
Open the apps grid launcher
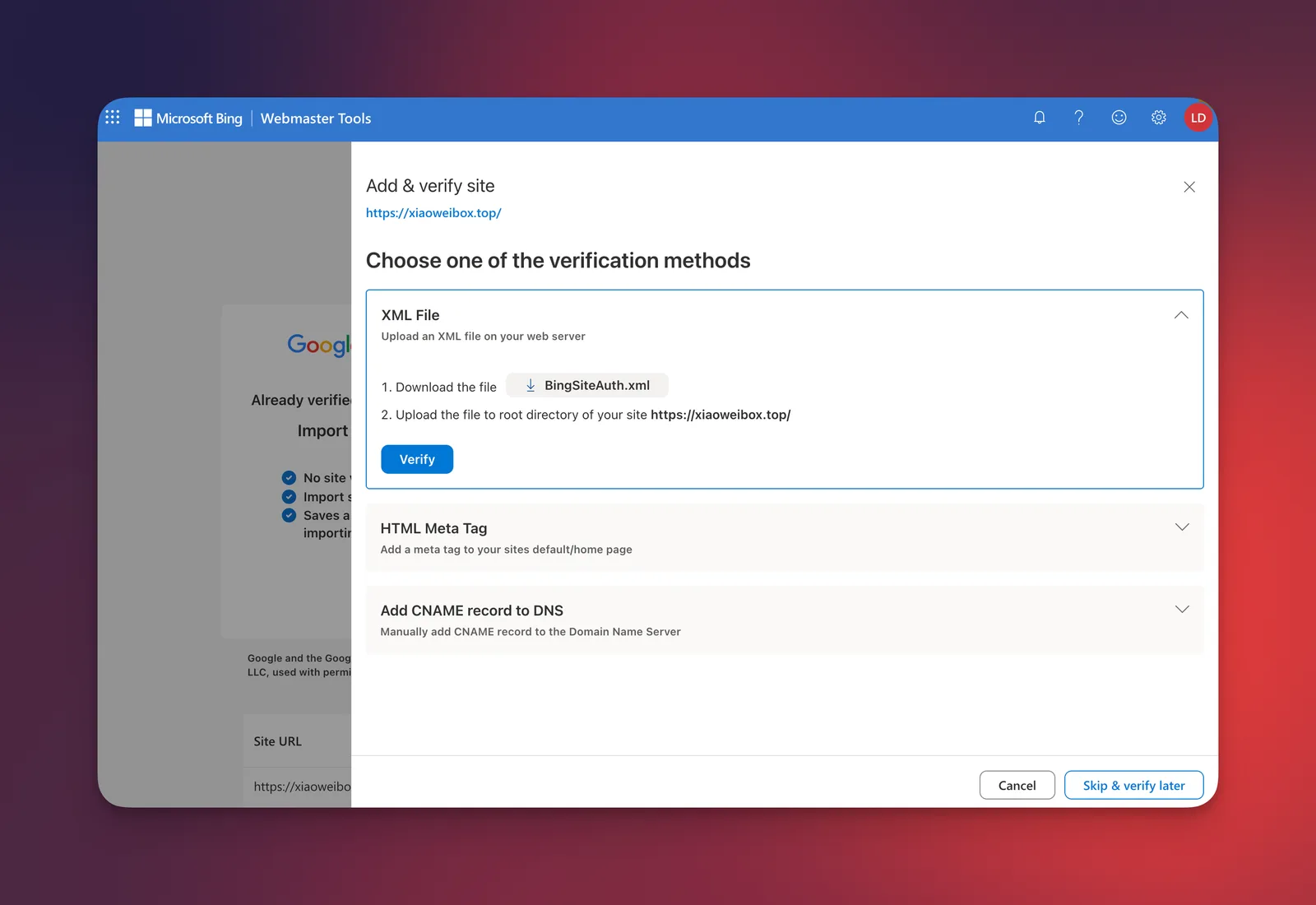113,118
